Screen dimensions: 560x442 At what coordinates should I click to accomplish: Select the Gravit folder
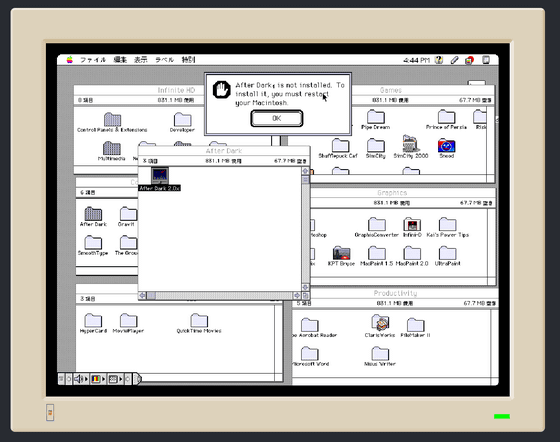click(127, 216)
